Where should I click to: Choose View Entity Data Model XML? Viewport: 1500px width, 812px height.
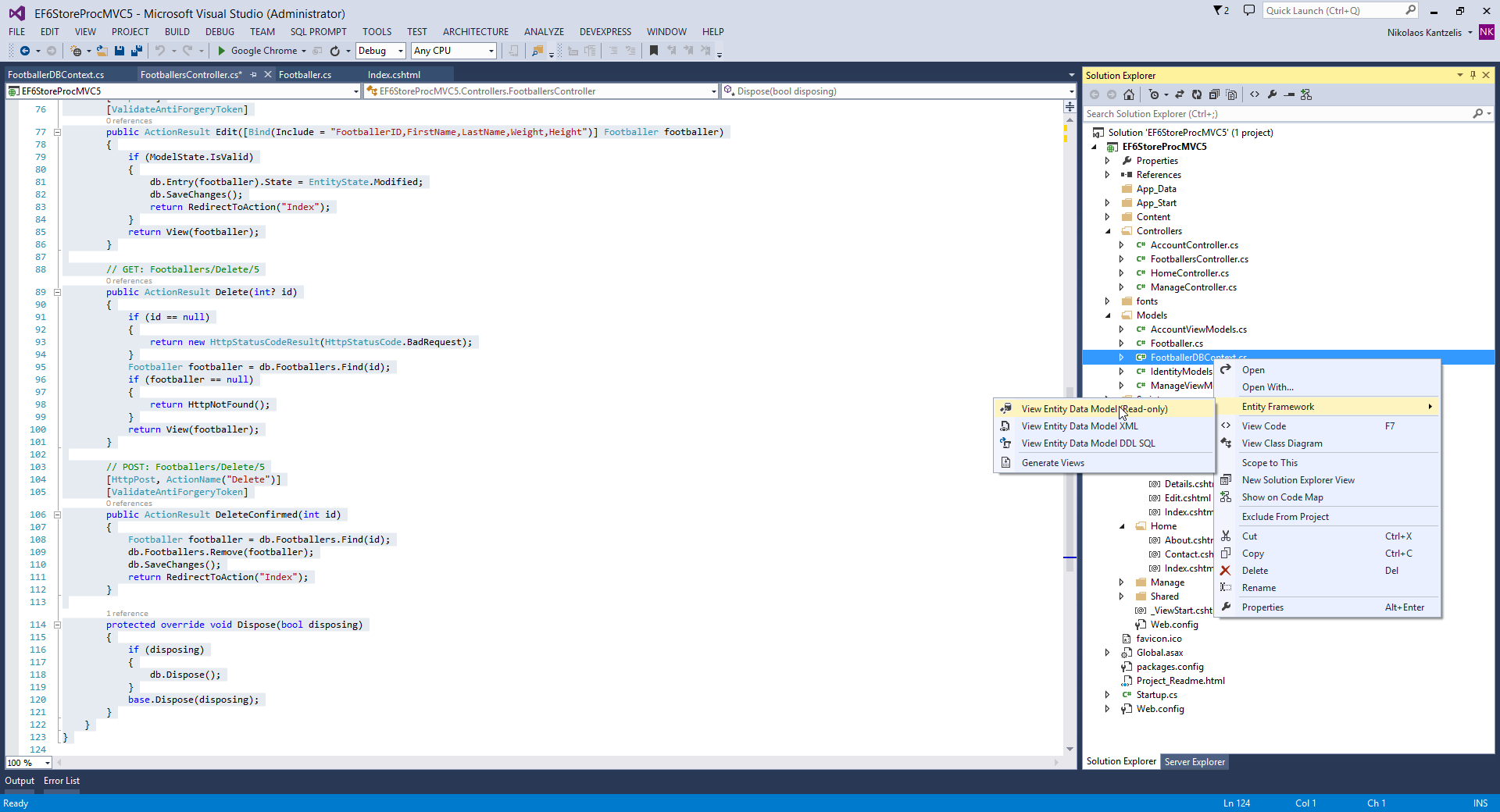point(1104,426)
